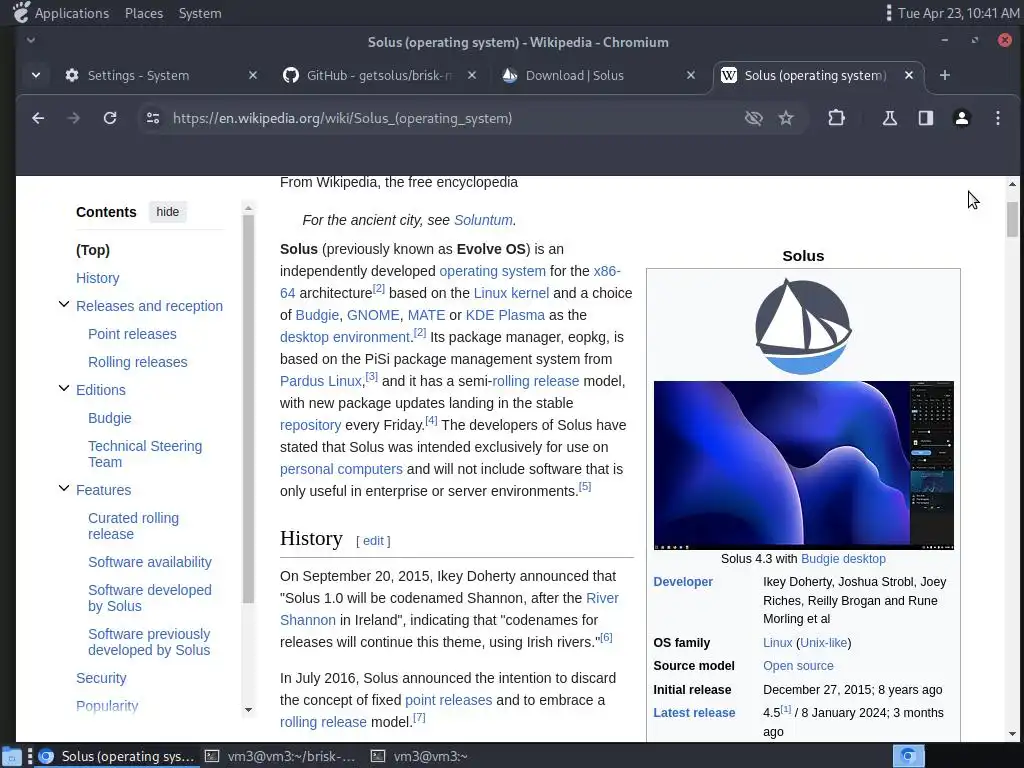Open Software availability in contents
The width and height of the screenshot is (1024, 768).
150,562
